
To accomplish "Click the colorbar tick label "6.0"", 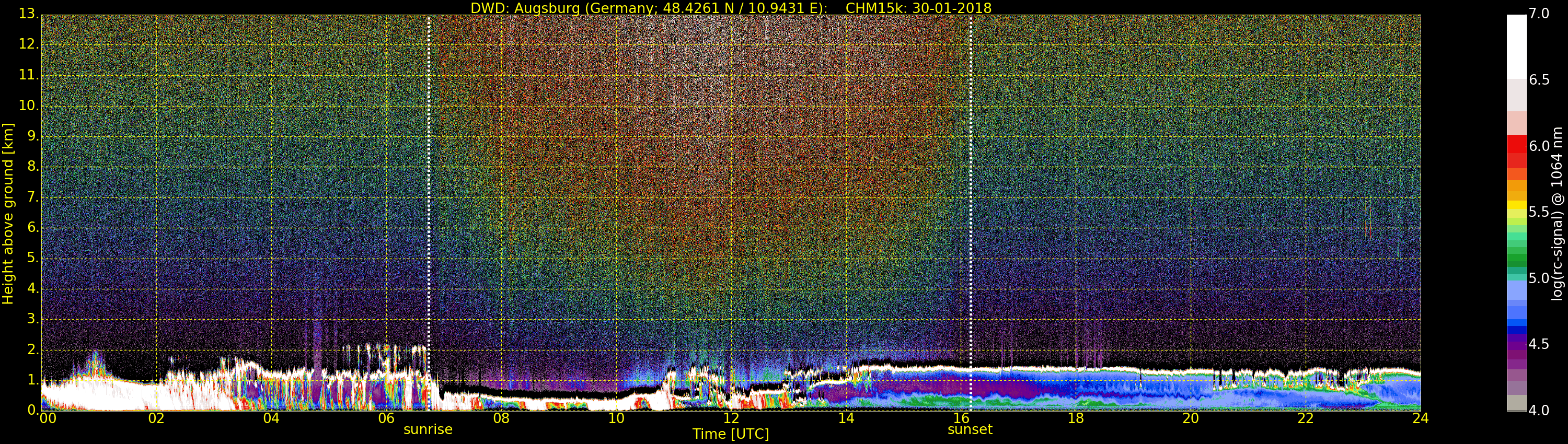I will tap(1539, 146).
